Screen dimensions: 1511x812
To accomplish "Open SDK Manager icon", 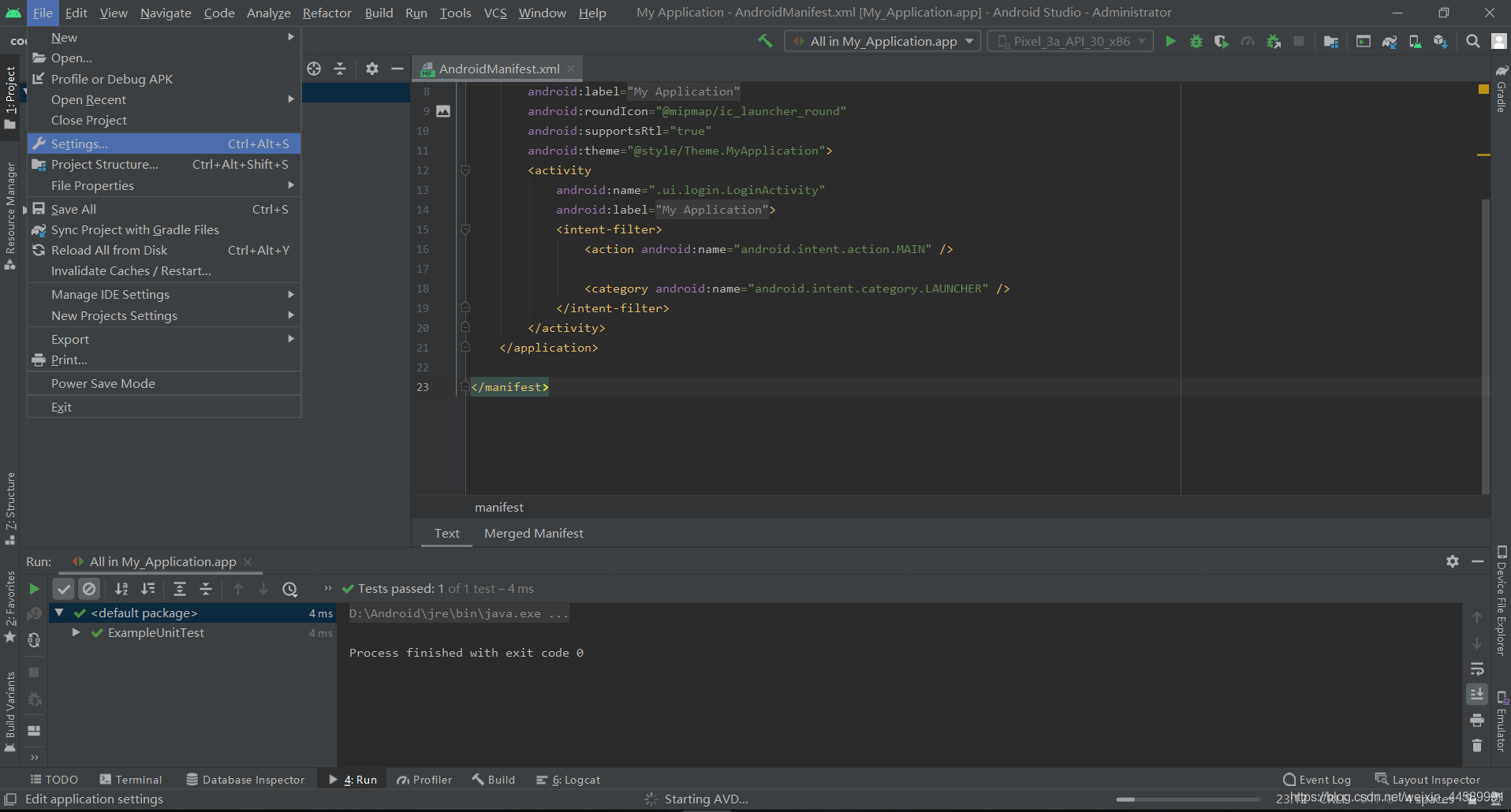I will click(x=1441, y=41).
